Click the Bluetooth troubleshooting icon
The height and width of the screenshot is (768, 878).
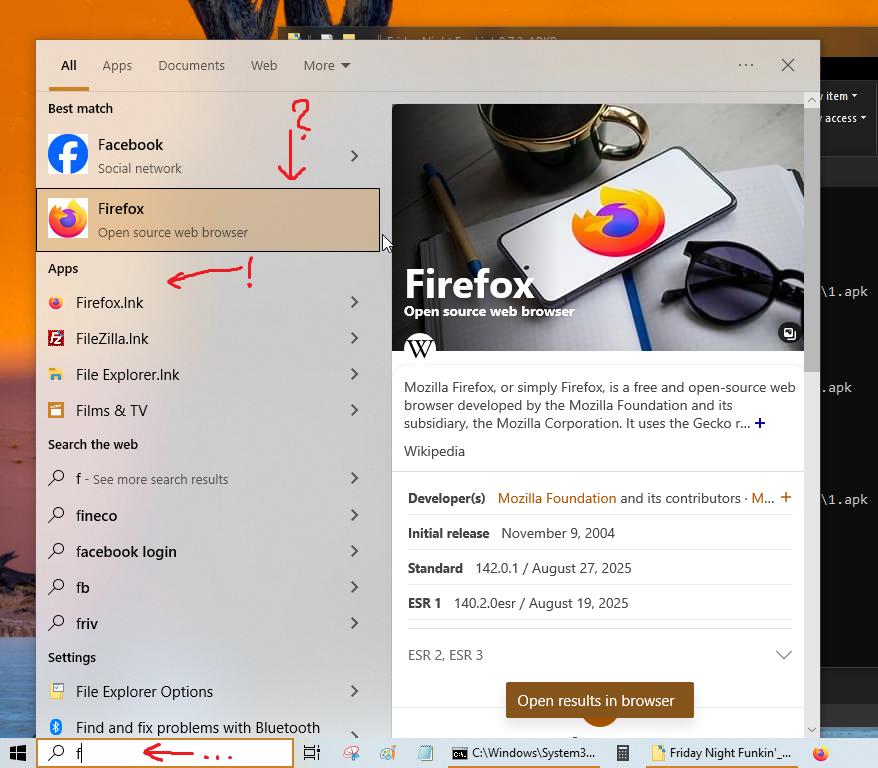56,727
